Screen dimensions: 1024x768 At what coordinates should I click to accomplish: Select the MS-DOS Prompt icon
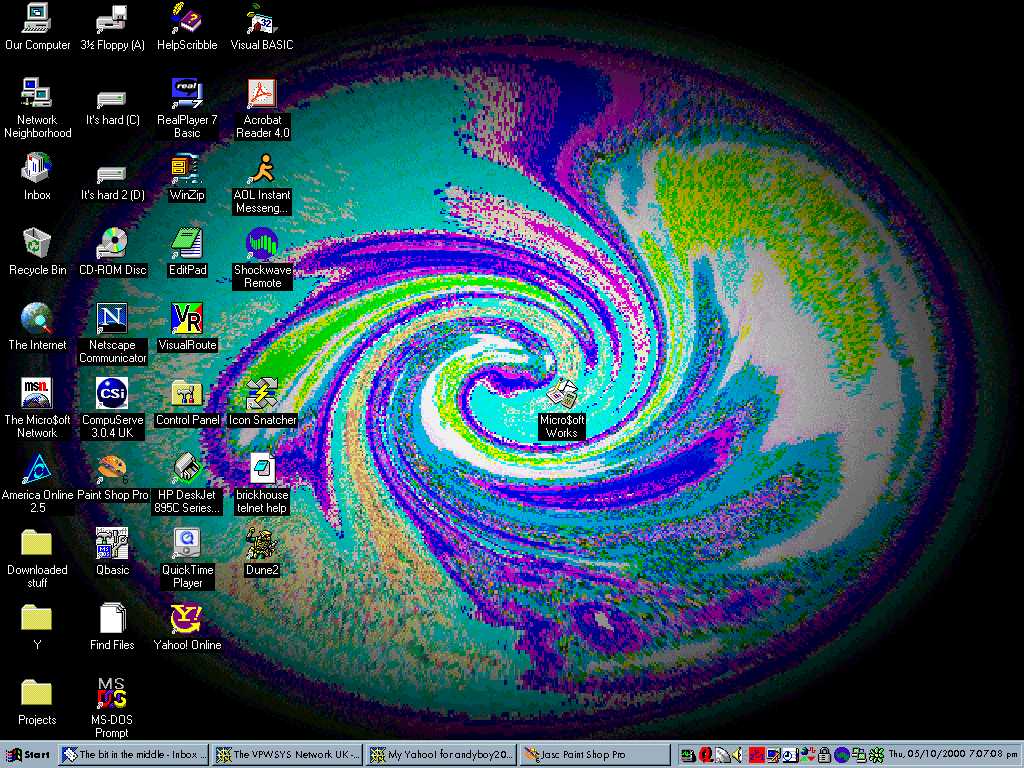pos(112,694)
